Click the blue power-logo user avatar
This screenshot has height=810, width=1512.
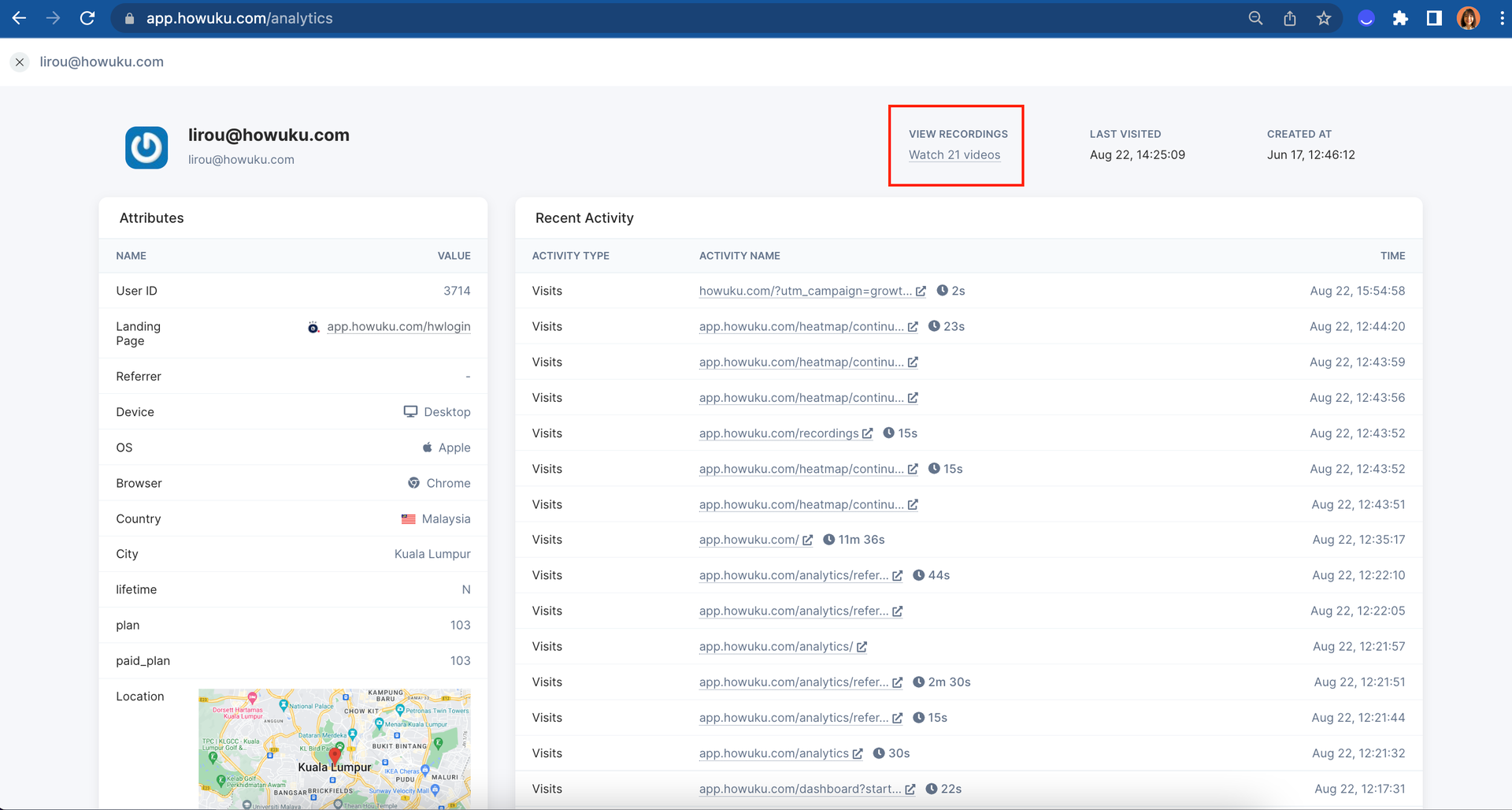(x=146, y=147)
